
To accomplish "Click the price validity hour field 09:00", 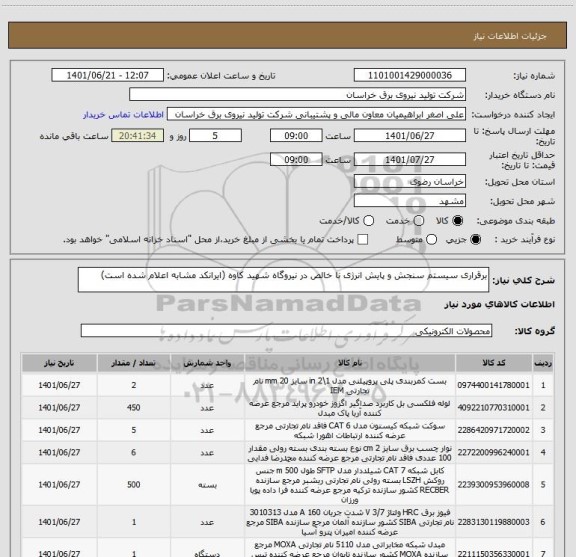I will 296,159.
